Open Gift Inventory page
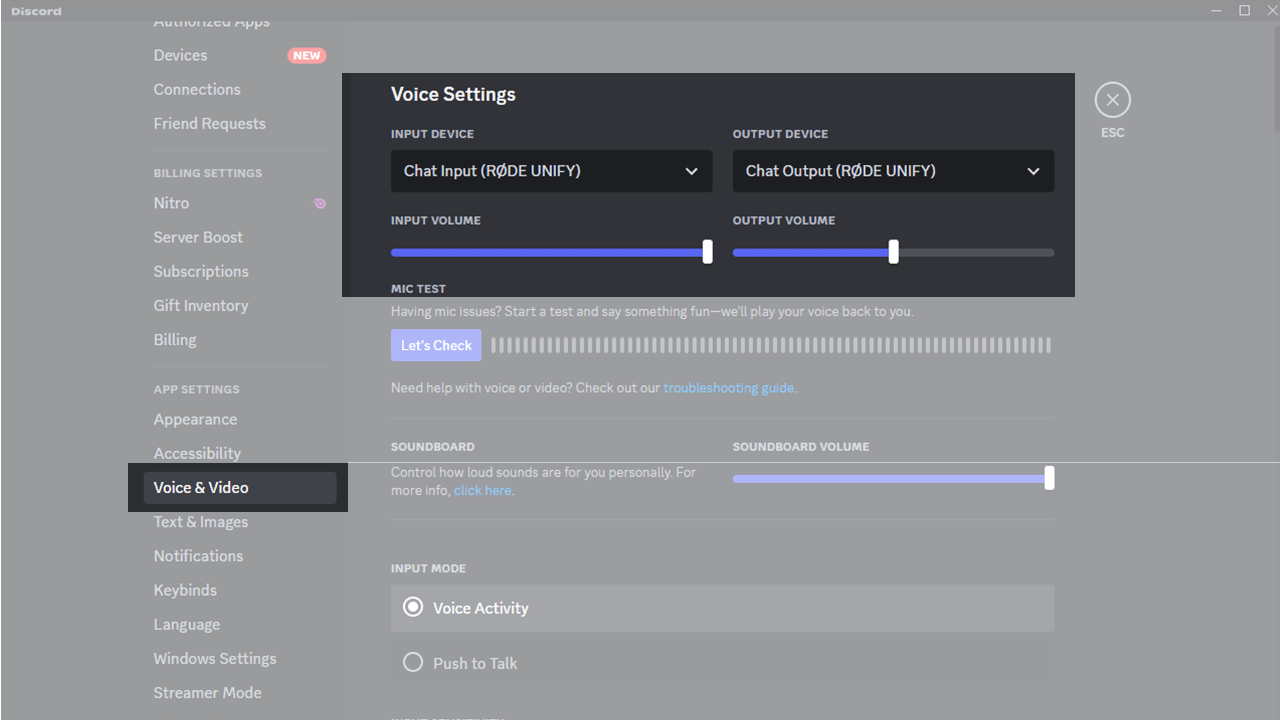 pyautogui.click(x=200, y=305)
